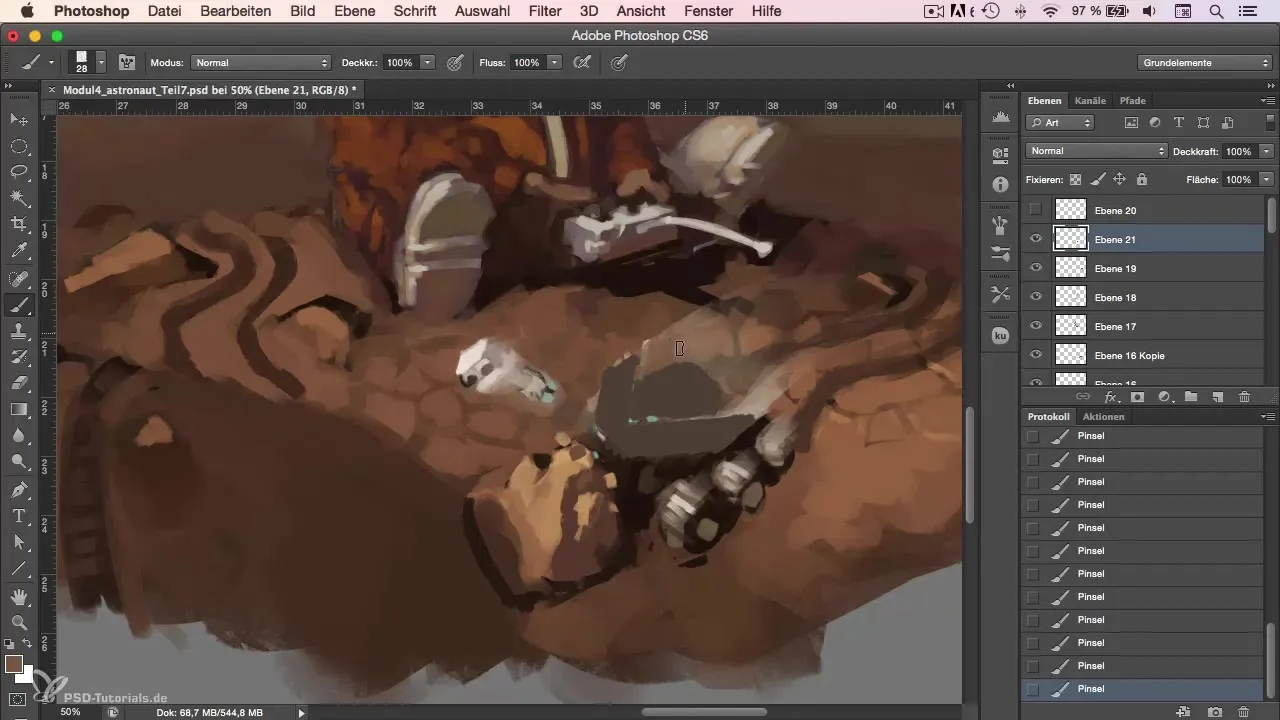Image resolution: width=1280 pixels, height=720 pixels.
Task: Create a new layer
Action: click(1217, 397)
